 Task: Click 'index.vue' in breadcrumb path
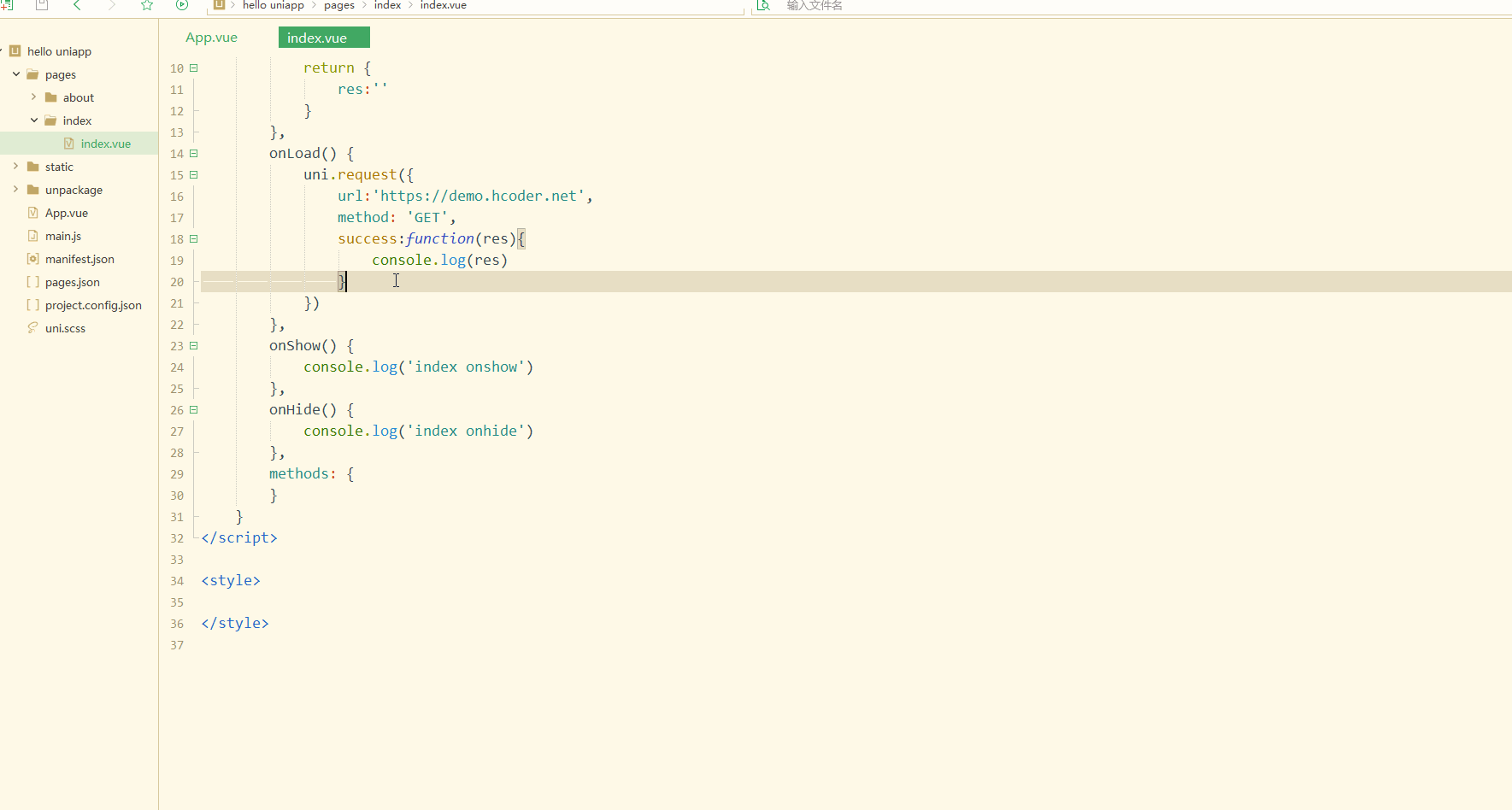(x=444, y=5)
